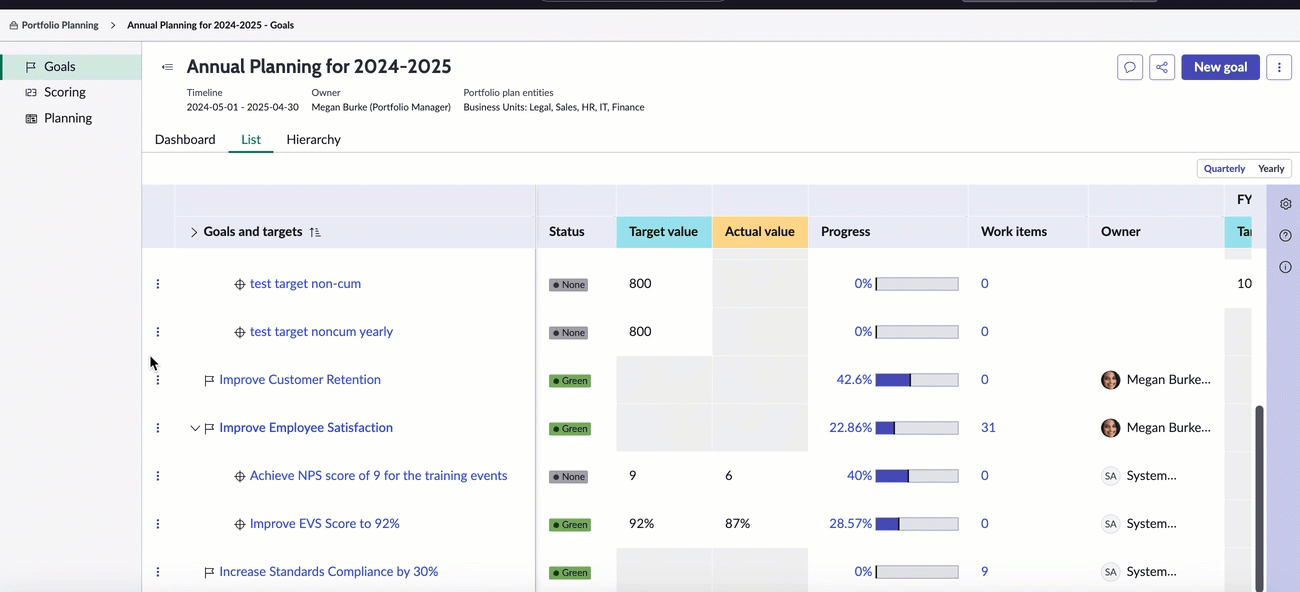The image size is (1300, 592).
Task: Open test target non-cum link
Action: 305,284
